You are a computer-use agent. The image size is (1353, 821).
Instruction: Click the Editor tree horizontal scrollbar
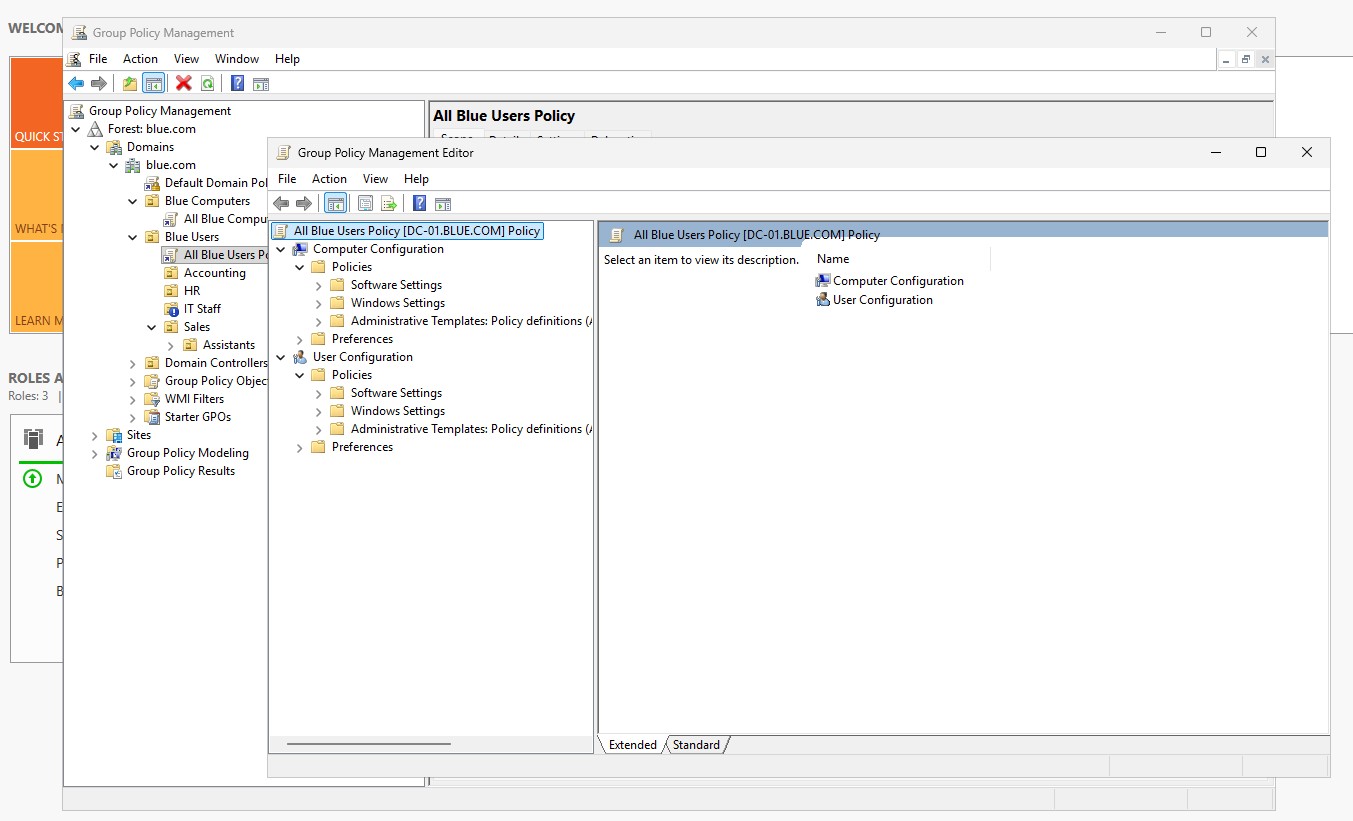368,744
